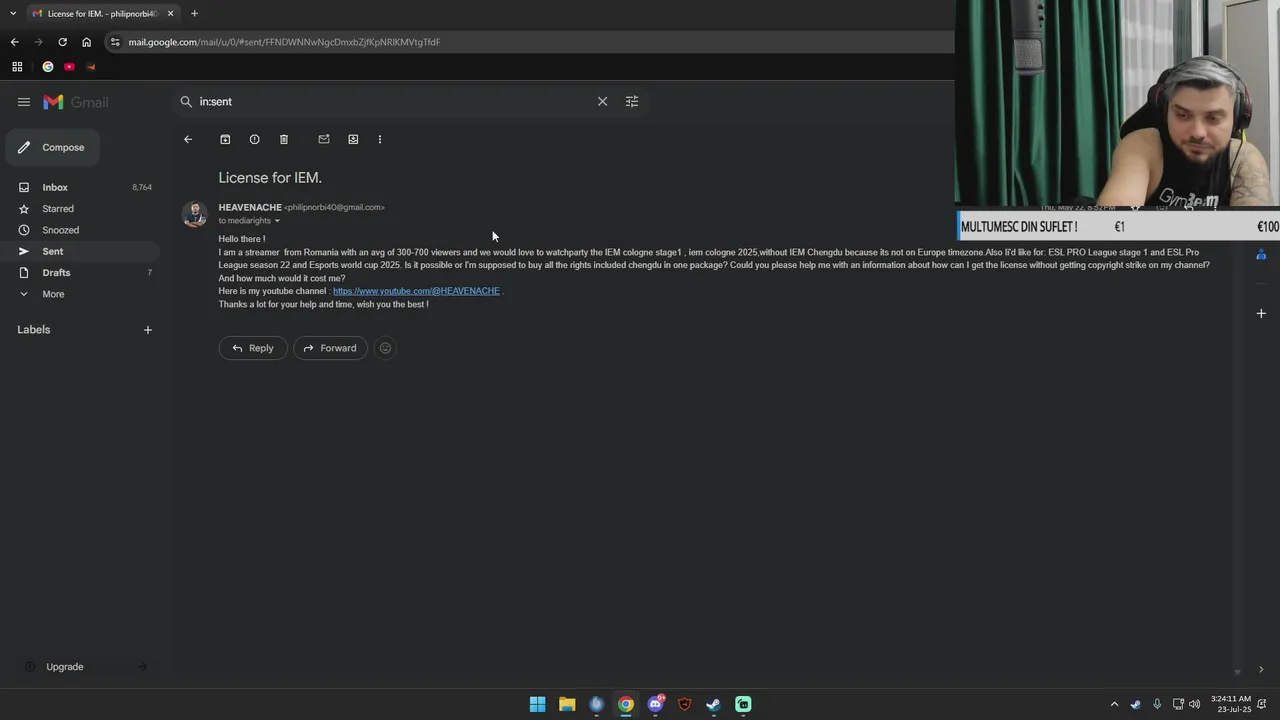Create a new label with the plus
The image size is (1280, 720).
[148, 330]
